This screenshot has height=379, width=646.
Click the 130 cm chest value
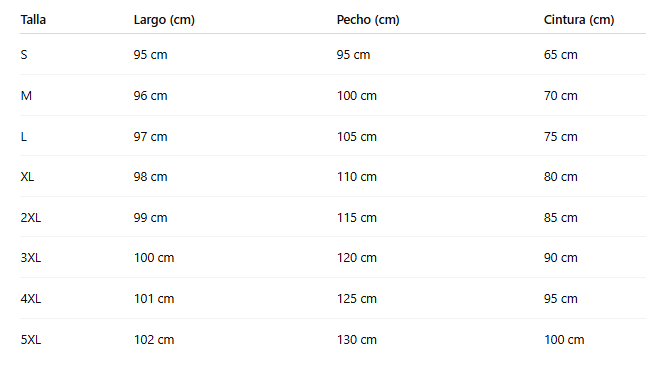tap(357, 340)
